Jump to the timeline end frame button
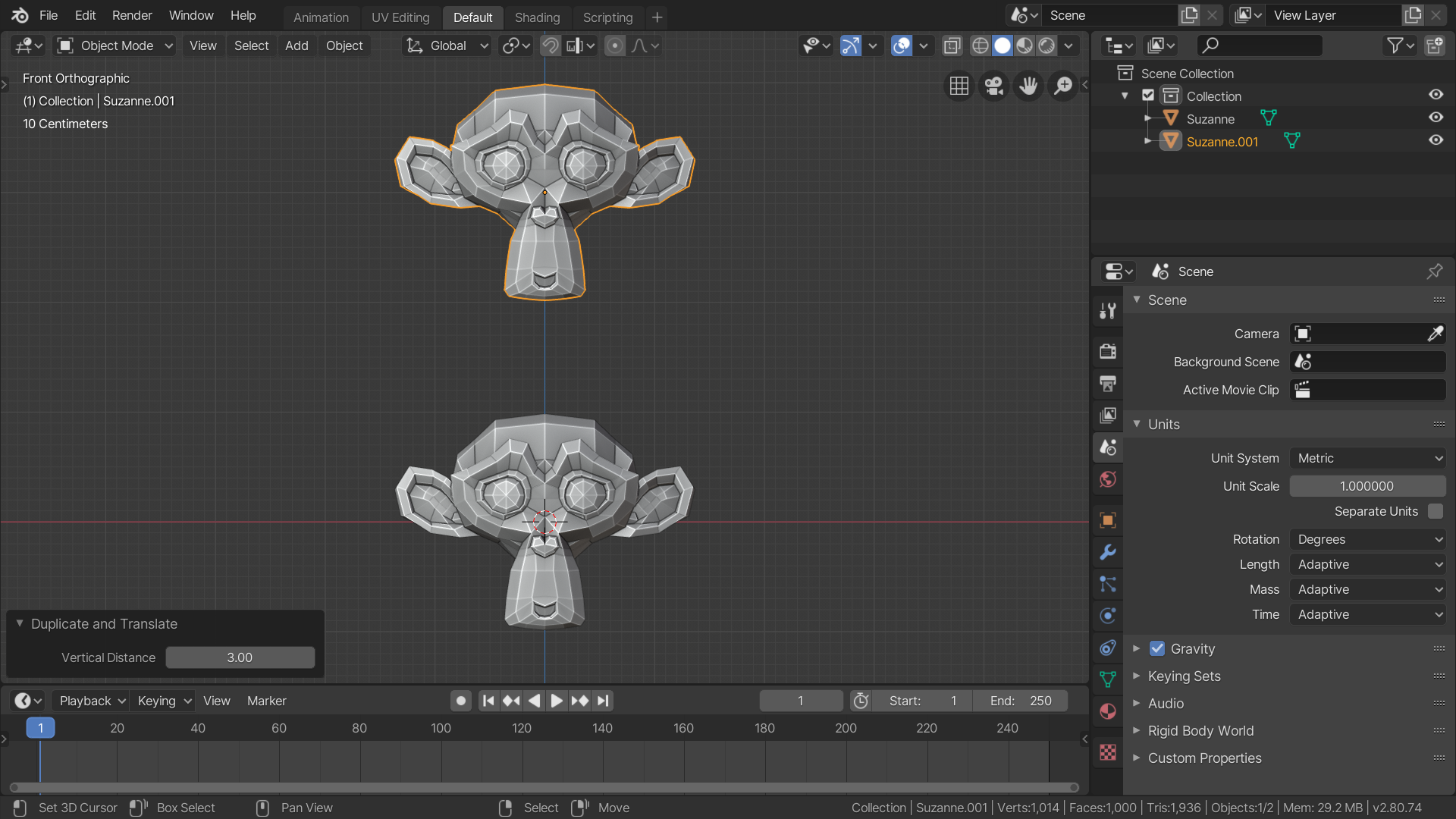 pos(603,701)
